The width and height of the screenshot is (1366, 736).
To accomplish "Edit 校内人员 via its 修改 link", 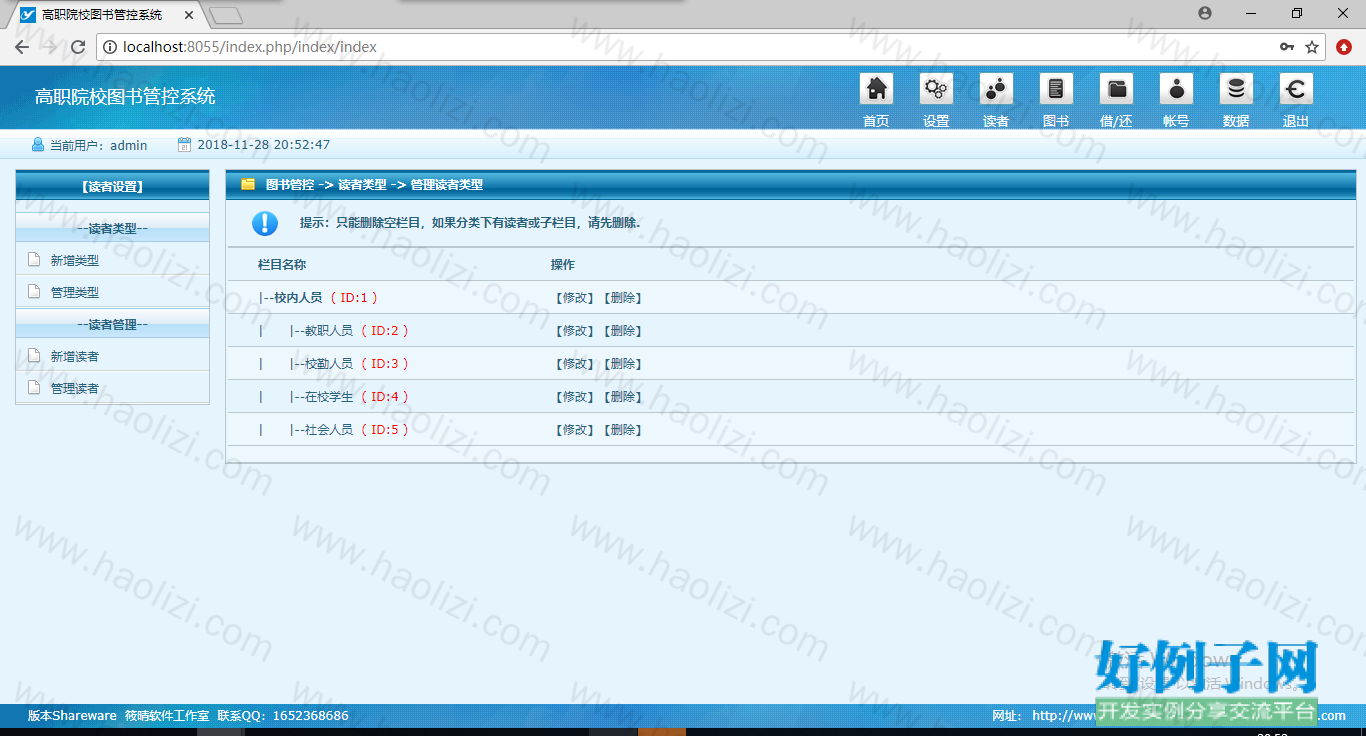I will [574, 298].
